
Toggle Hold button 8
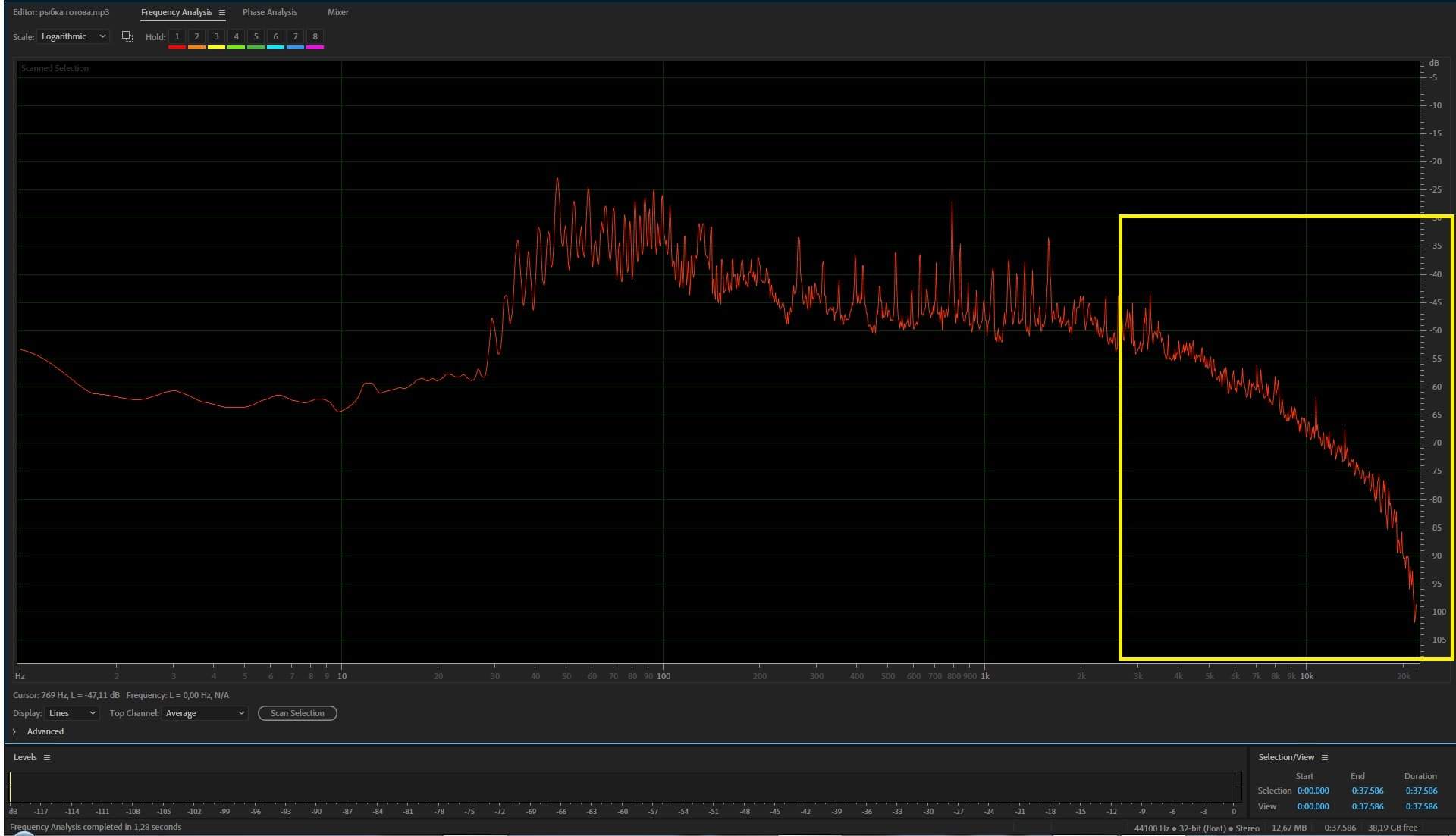click(x=315, y=36)
